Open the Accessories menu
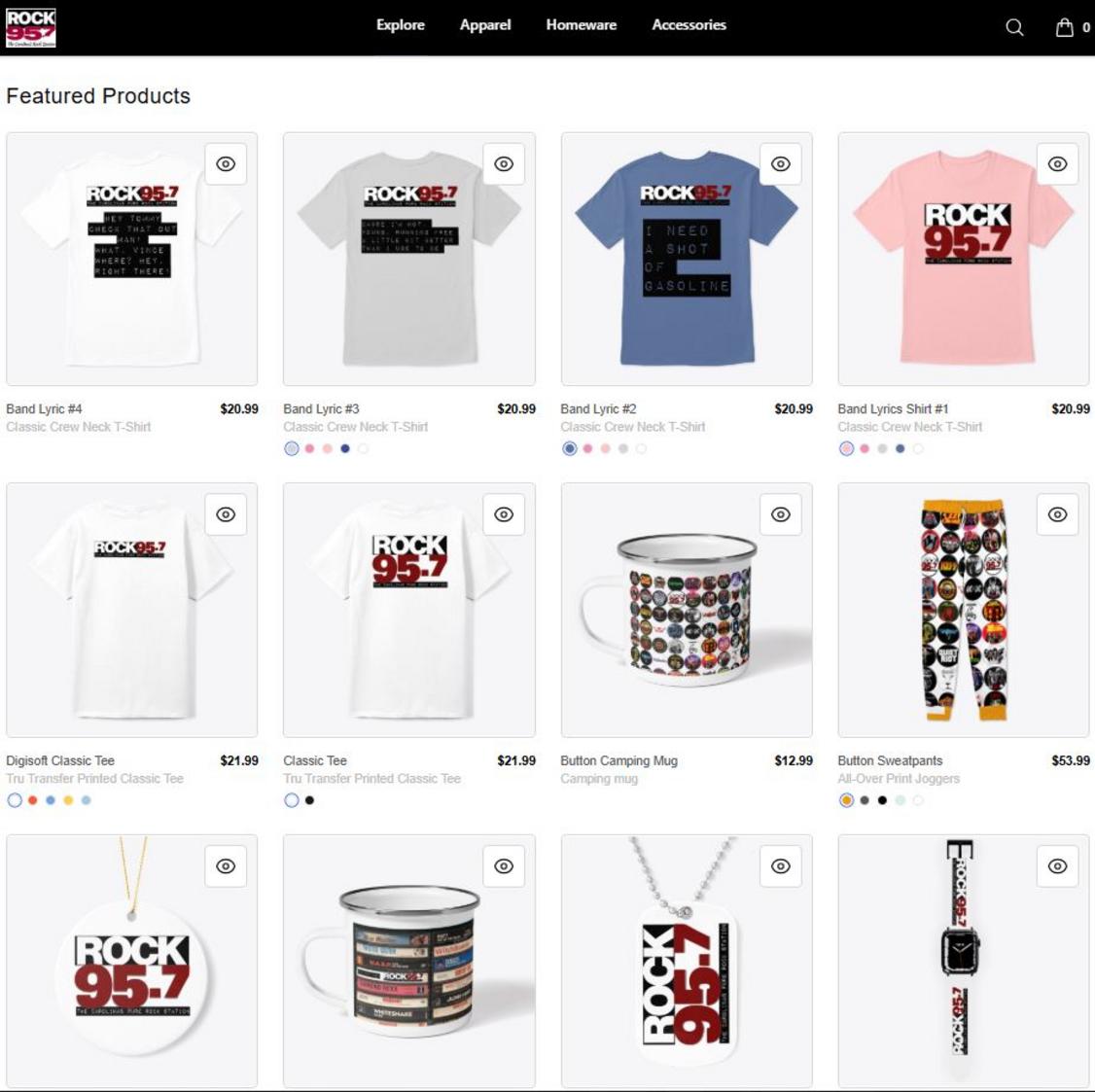Viewport: 1095px width, 1092px height. point(689,25)
